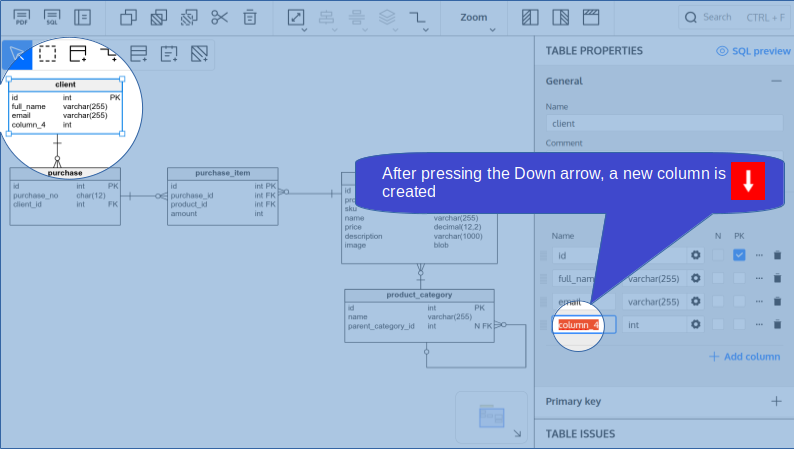The width and height of the screenshot is (794, 449).
Task: Open the SQL preview link
Action: [753, 51]
